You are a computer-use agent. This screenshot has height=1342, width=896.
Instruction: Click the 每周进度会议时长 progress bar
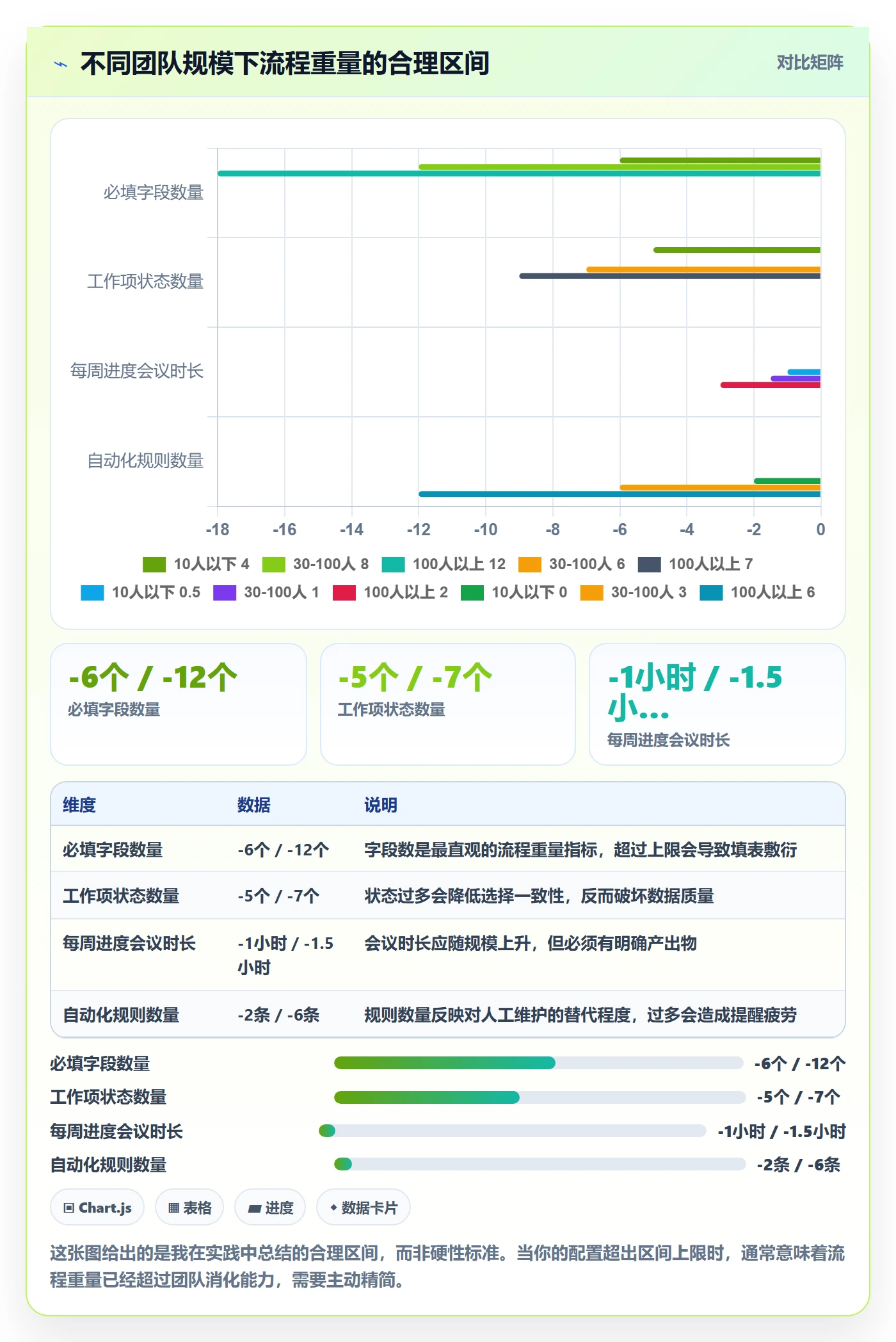click(x=513, y=1131)
